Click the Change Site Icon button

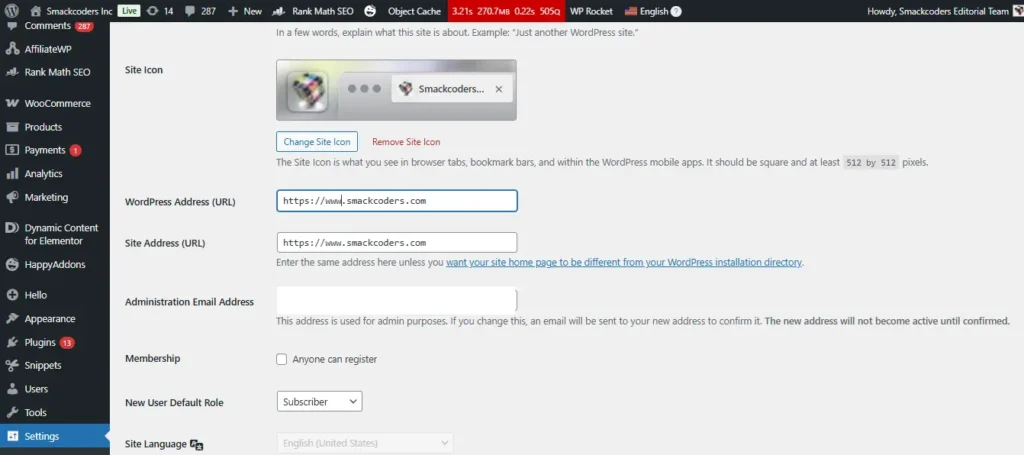point(316,142)
